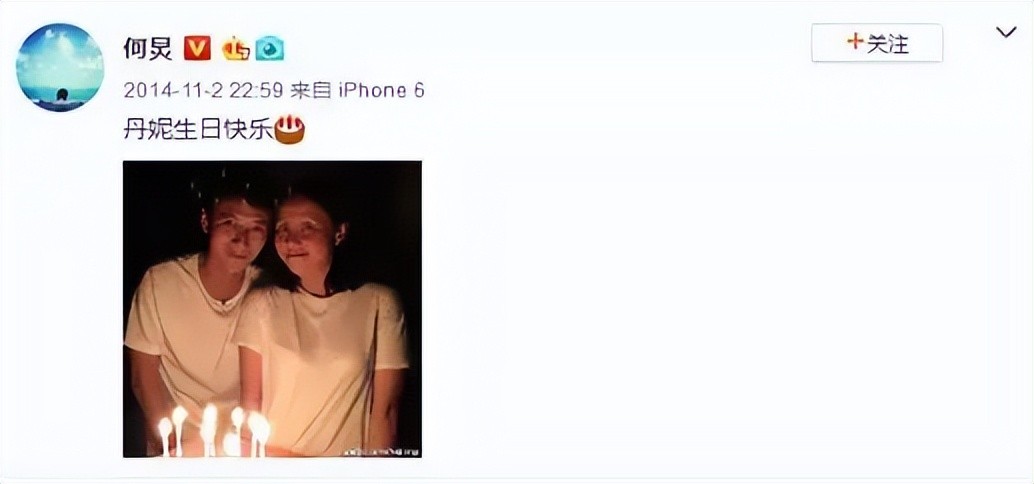Expand the chevron menu at post corner
The width and height of the screenshot is (1034, 484).
pyautogui.click(x=1006, y=32)
